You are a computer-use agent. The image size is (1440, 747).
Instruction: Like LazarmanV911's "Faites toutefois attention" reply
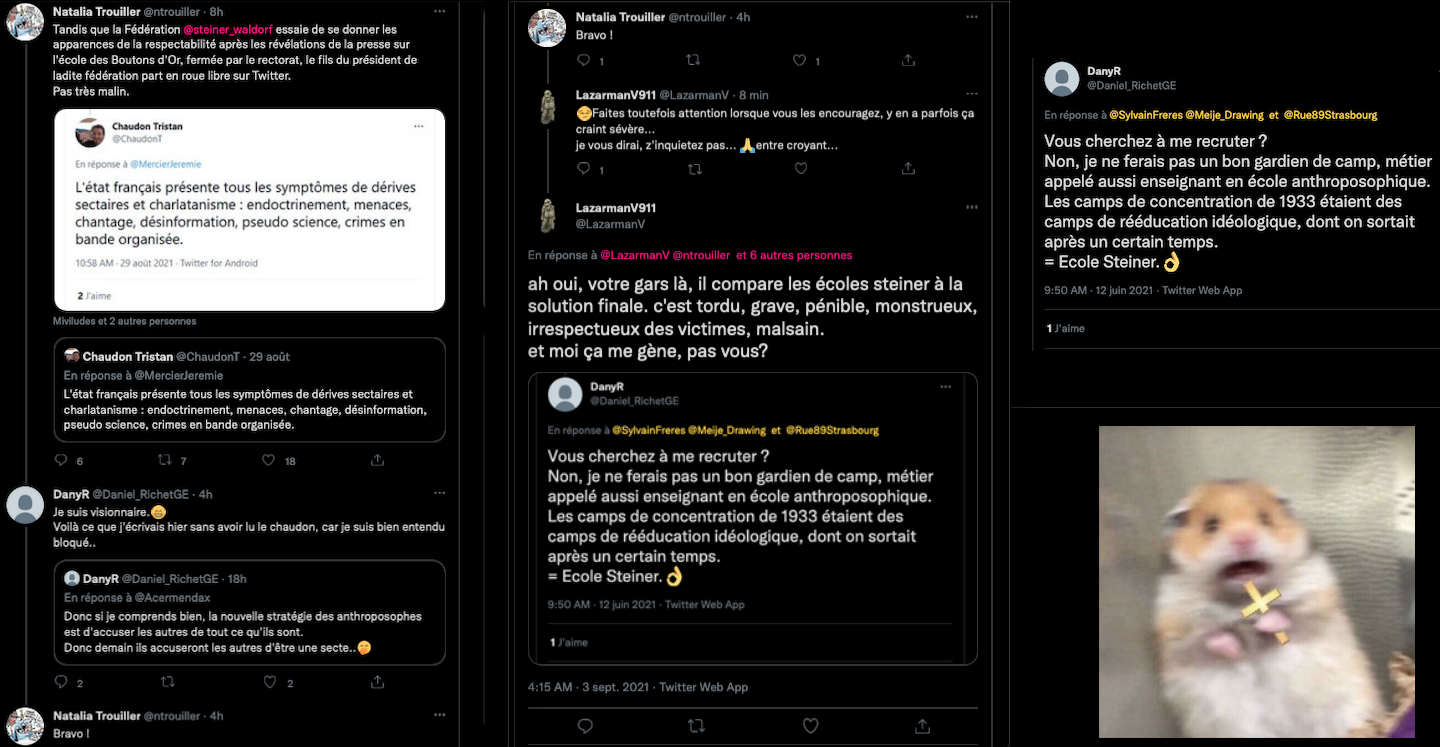pyautogui.click(x=800, y=169)
